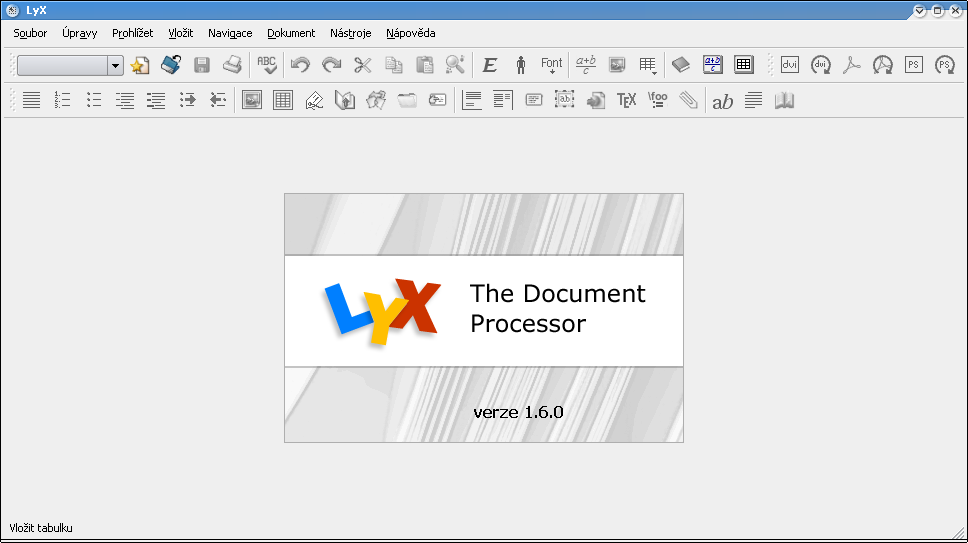The image size is (968, 543).
Task: Insert an index entry folder icon
Action: (407, 100)
